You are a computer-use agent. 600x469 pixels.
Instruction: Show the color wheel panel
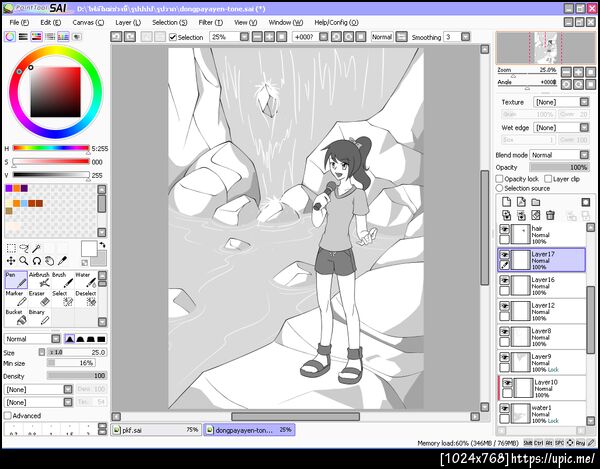pyautogui.click(x=10, y=37)
